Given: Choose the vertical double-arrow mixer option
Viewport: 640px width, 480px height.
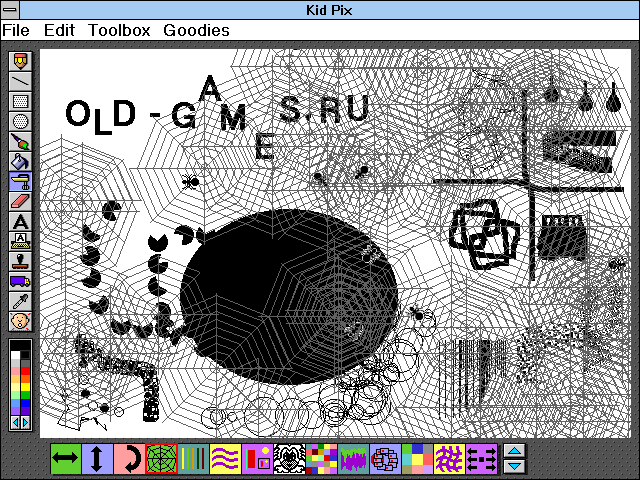Looking at the screenshot, I should tap(97, 459).
